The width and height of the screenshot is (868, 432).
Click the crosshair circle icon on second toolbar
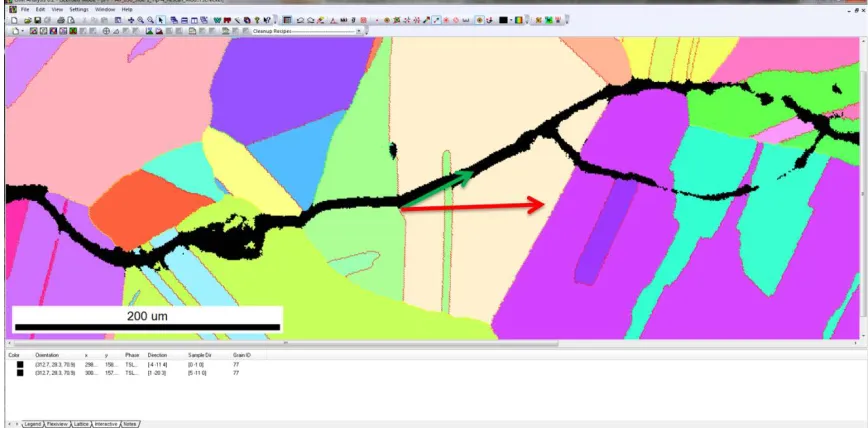click(x=106, y=32)
